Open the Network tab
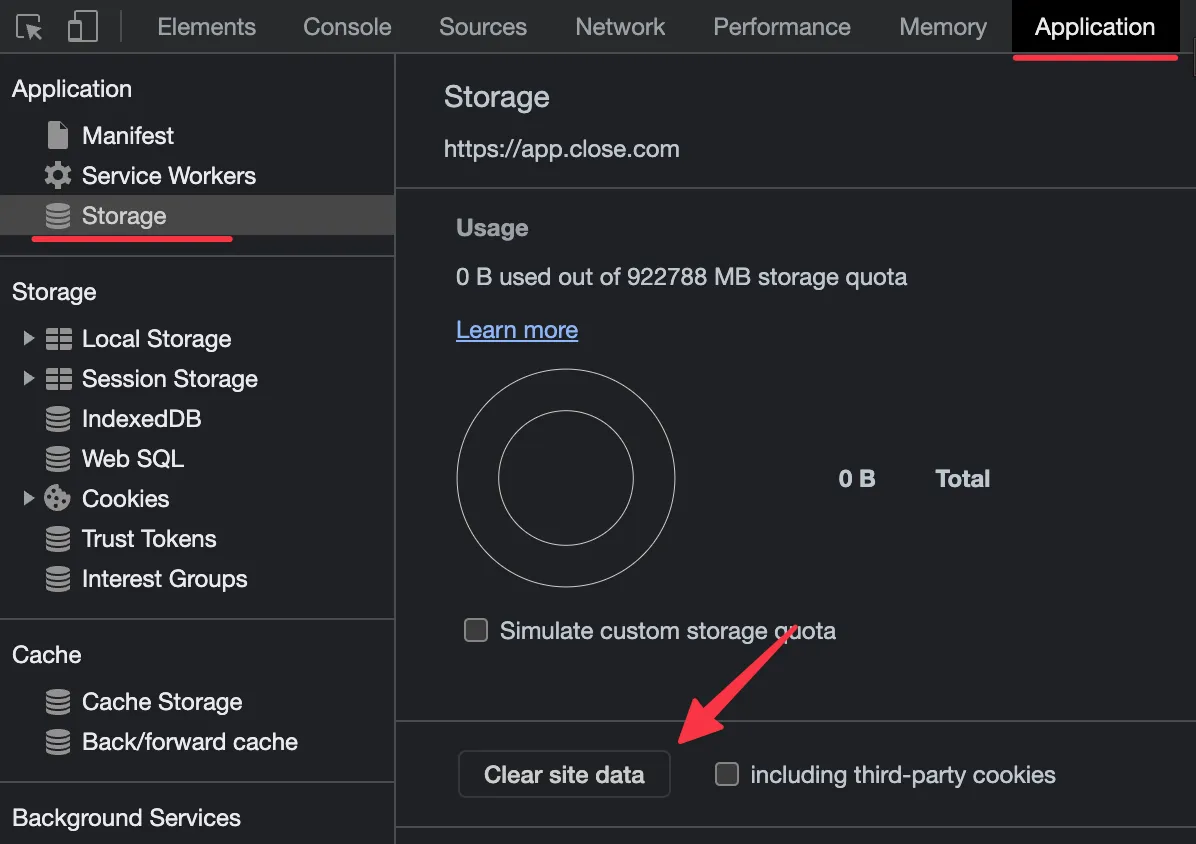This screenshot has width=1196, height=844. (x=620, y=27)
